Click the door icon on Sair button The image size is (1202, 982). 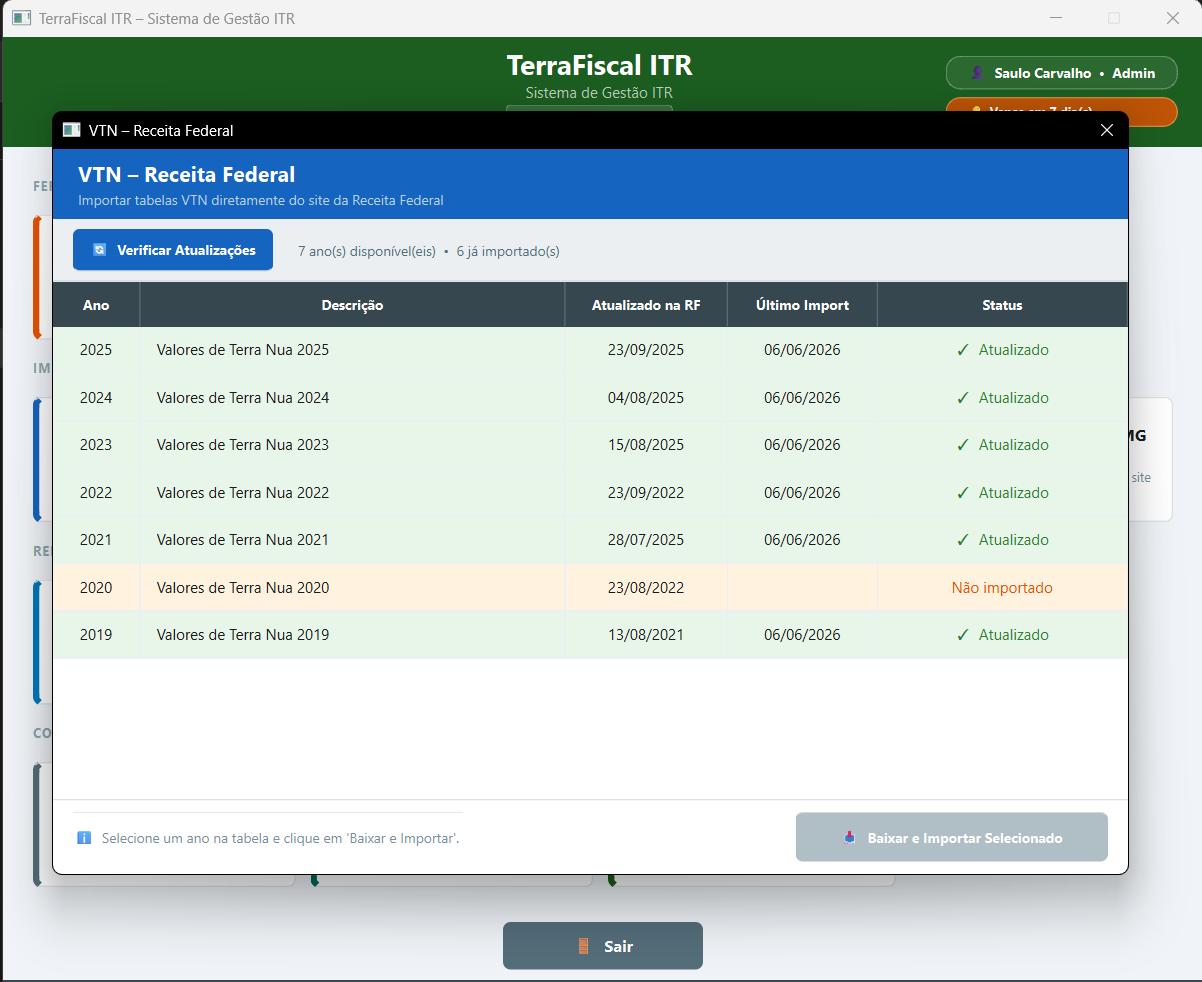coord(583,946)
